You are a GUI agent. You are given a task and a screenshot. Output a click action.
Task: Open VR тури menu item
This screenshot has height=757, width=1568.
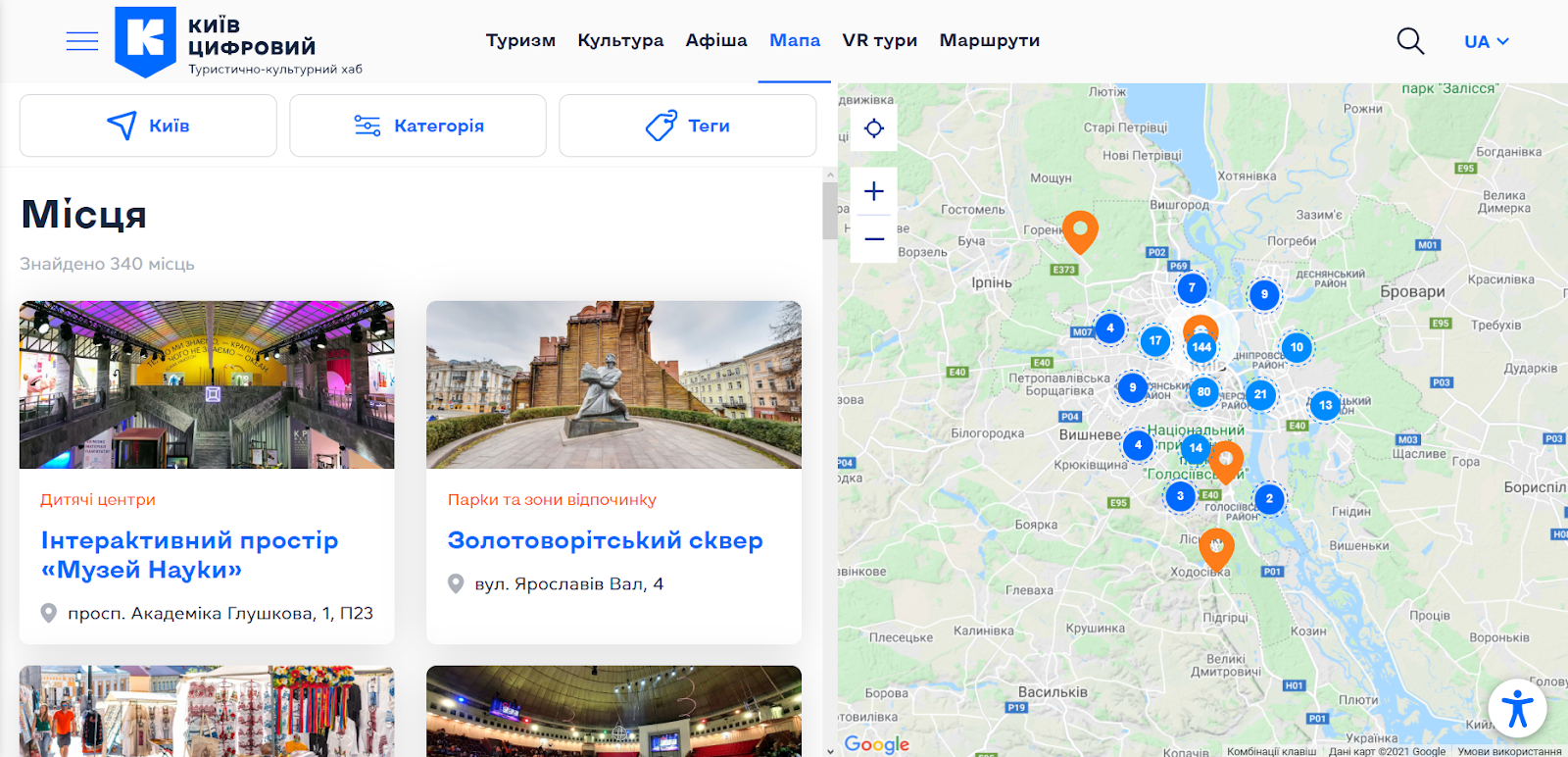click(880, 40)
